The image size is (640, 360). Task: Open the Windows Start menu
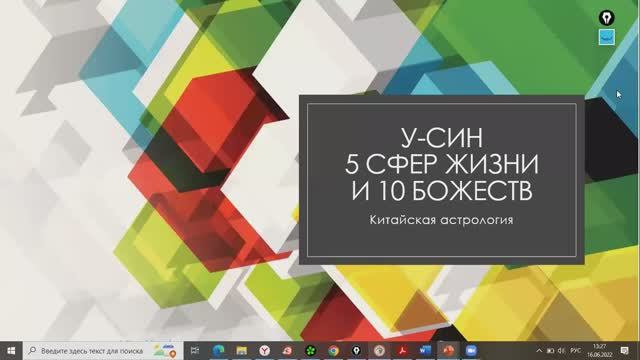coord(11,351)
